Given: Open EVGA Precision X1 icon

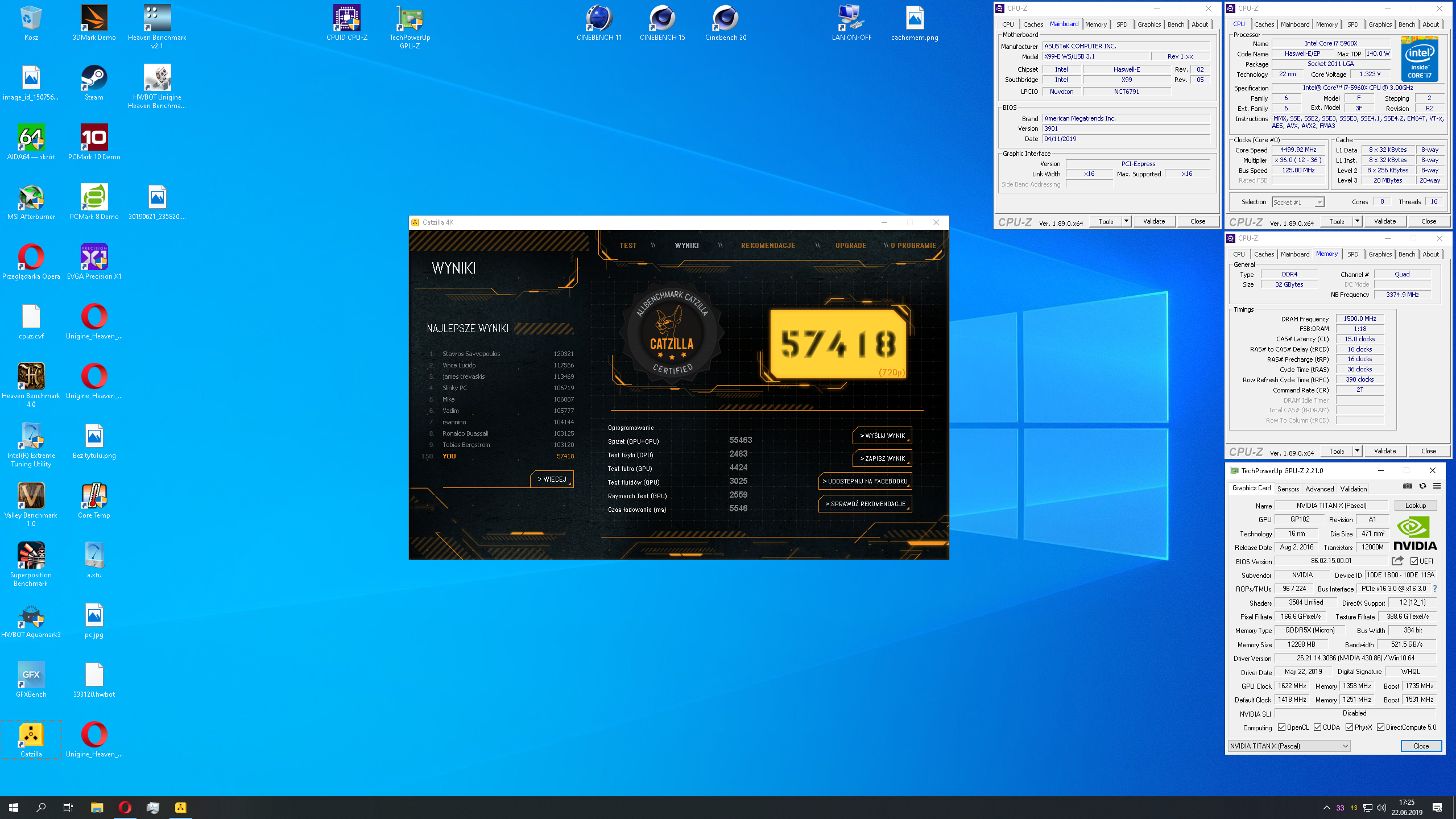Looking at the screenshot, I should point(94,262).
